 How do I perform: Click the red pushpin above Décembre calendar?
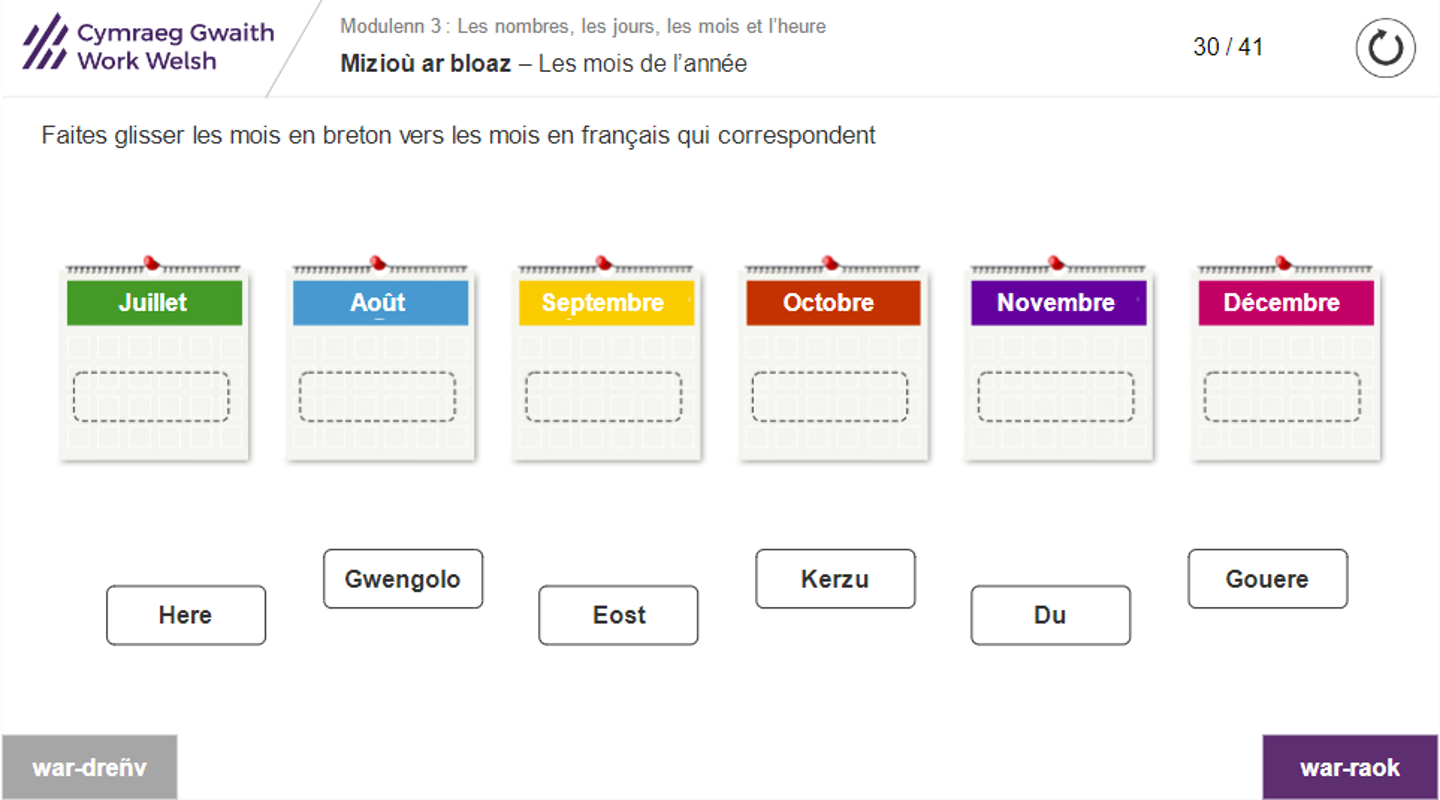tap(1283, 263)
